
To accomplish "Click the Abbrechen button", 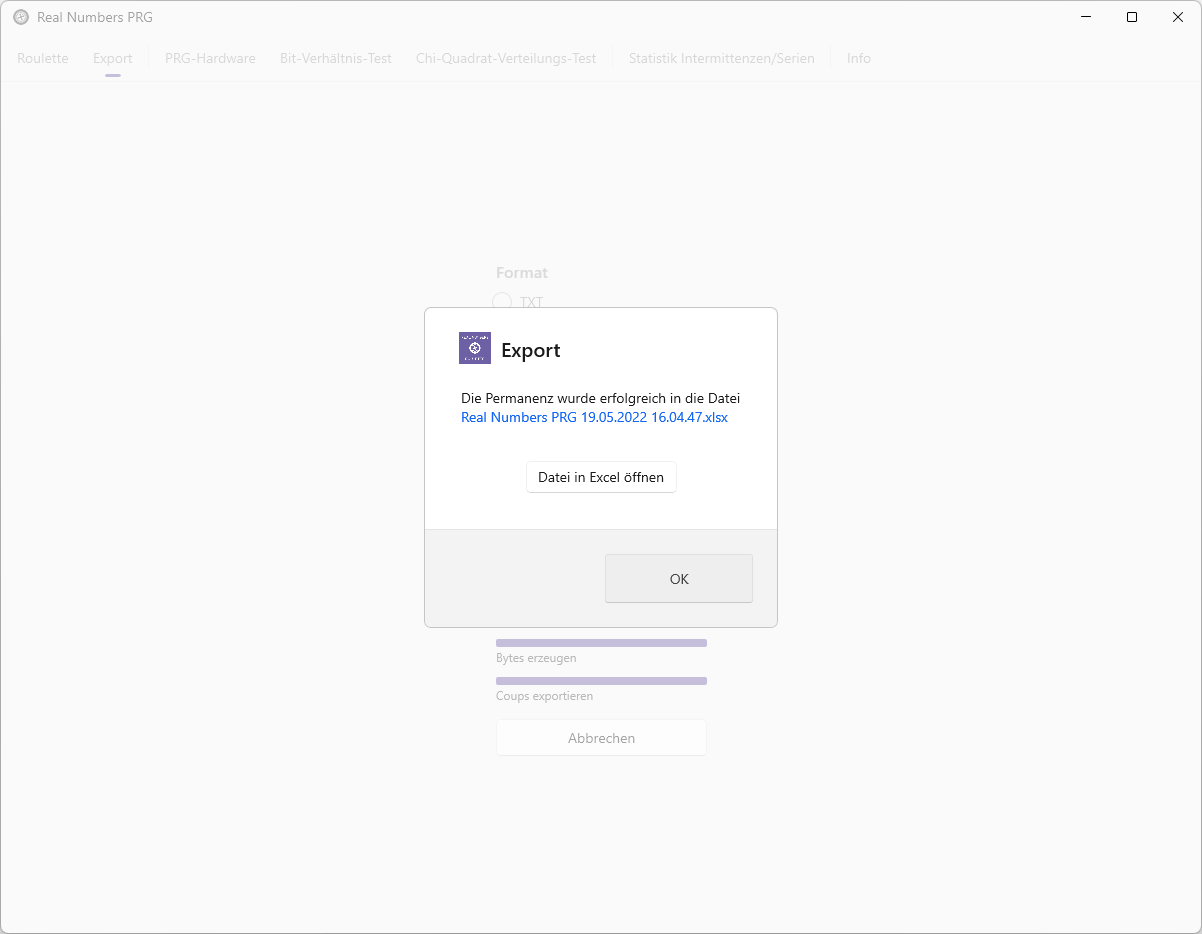I will [x=601, y=738].
